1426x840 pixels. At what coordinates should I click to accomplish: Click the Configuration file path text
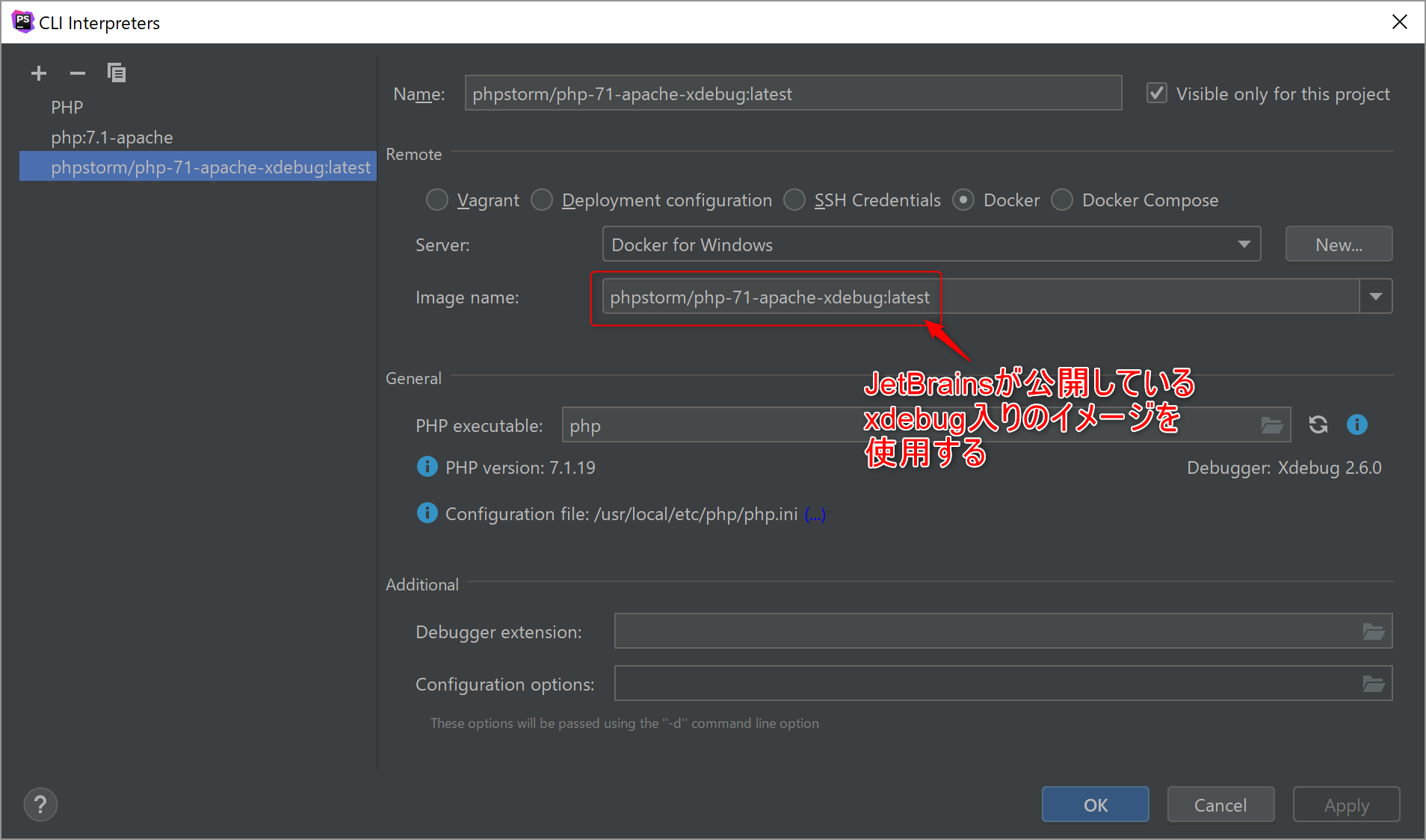(x=621, y=515)
